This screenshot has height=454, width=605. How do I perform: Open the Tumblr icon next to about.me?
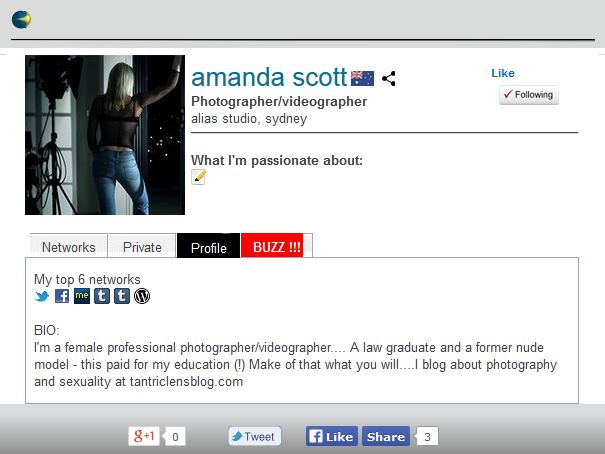tap(102, 296)
